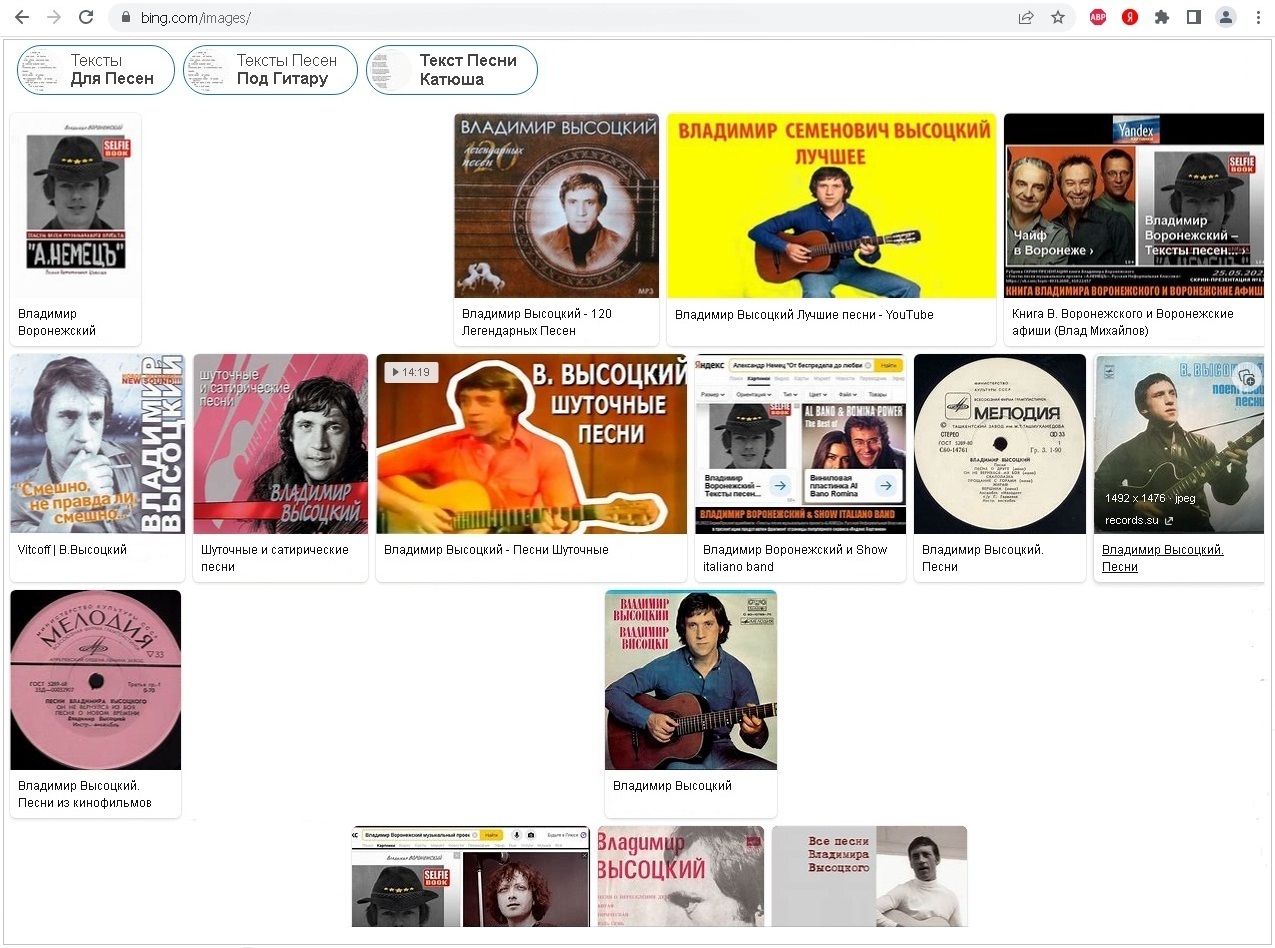Open the Extensions puzzle piece menu
The image size is (1275, 948).
tap(1162, 17)
